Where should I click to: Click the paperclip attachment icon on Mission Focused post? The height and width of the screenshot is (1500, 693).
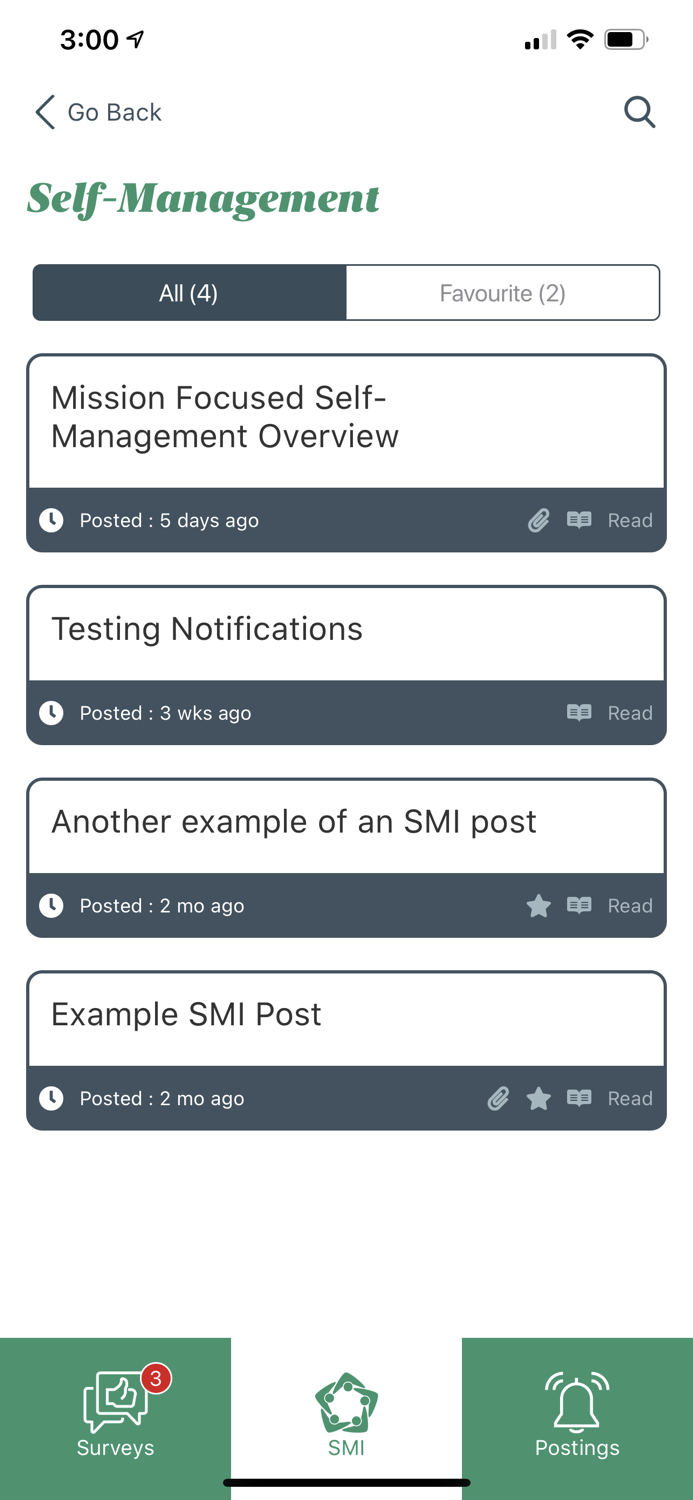538,520
